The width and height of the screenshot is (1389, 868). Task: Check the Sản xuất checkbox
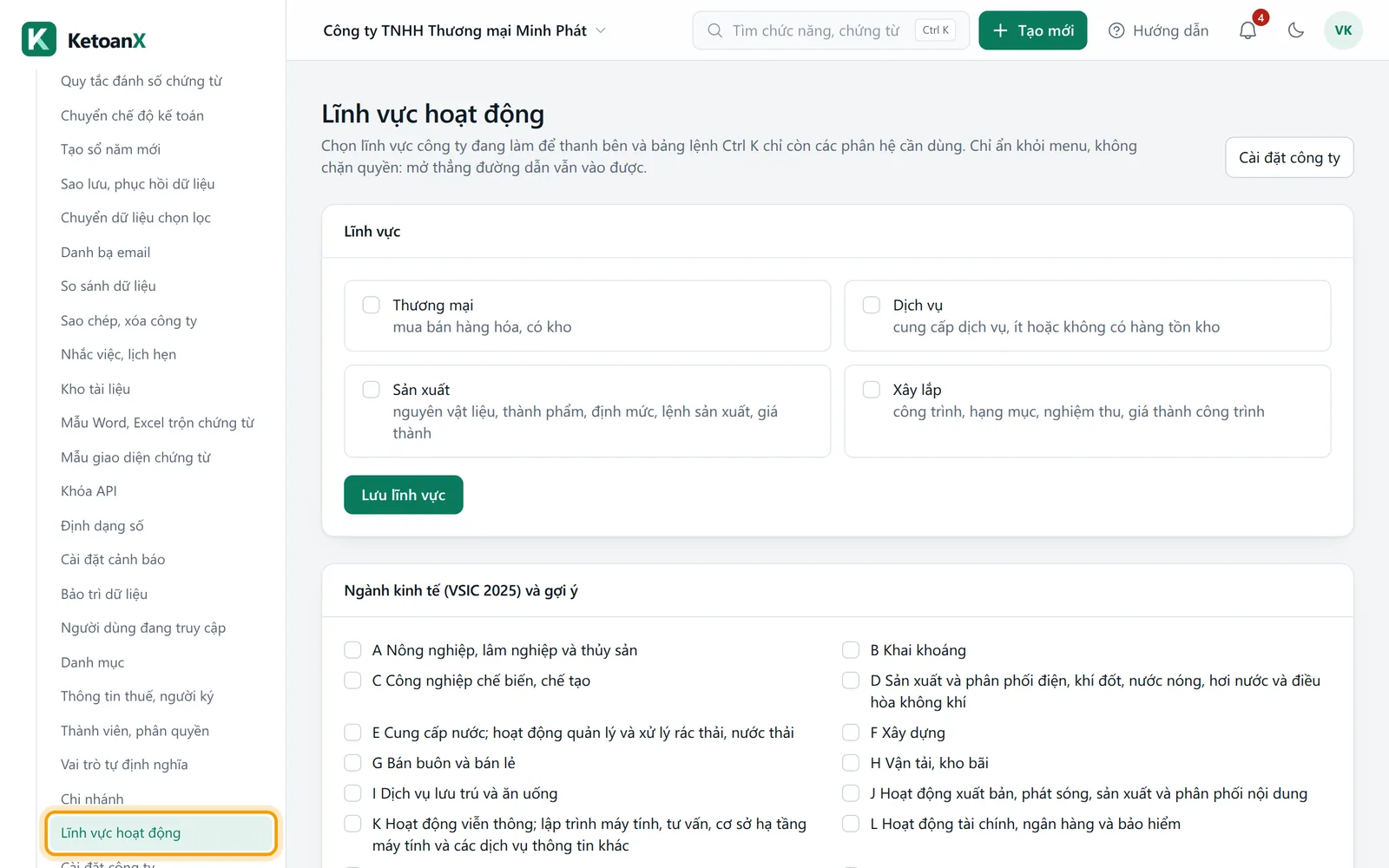tap(372, 390)
